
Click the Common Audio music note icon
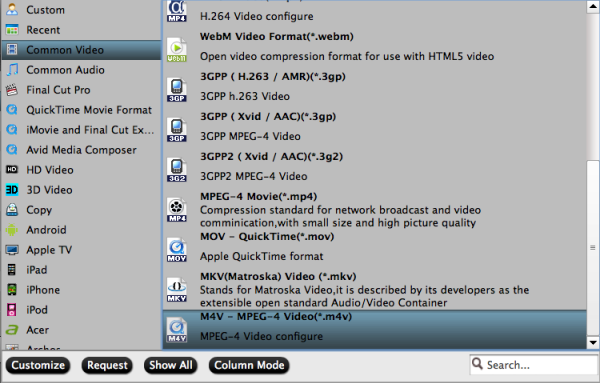click(12, 70)
